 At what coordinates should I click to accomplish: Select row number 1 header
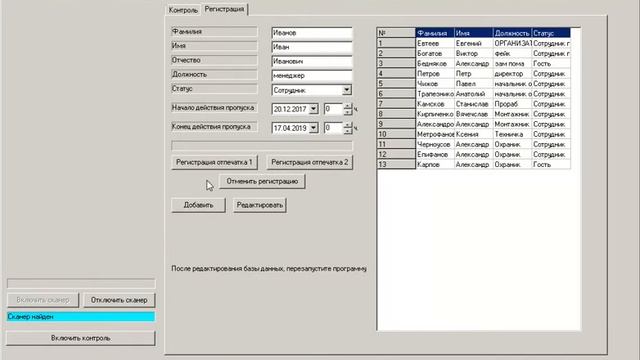click(396, 43)
